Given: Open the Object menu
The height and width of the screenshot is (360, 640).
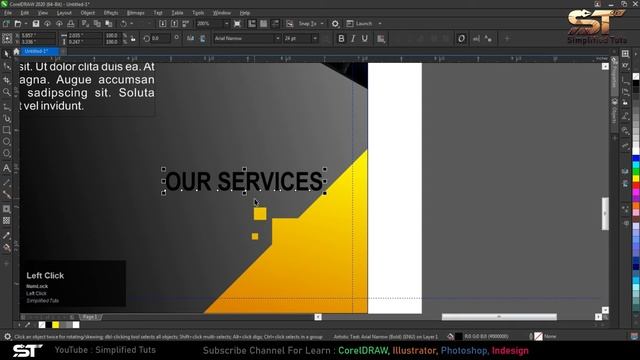Looking at the screenshot, I should tap(87, 13).
